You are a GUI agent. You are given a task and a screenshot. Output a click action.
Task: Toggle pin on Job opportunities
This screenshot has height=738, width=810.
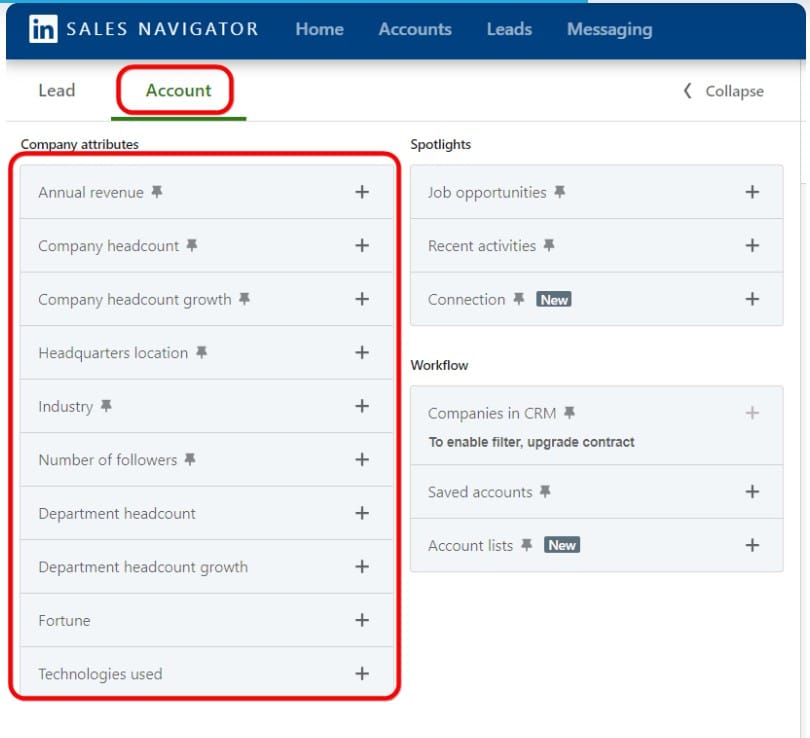pyautogui.click(x=559, y=192)
